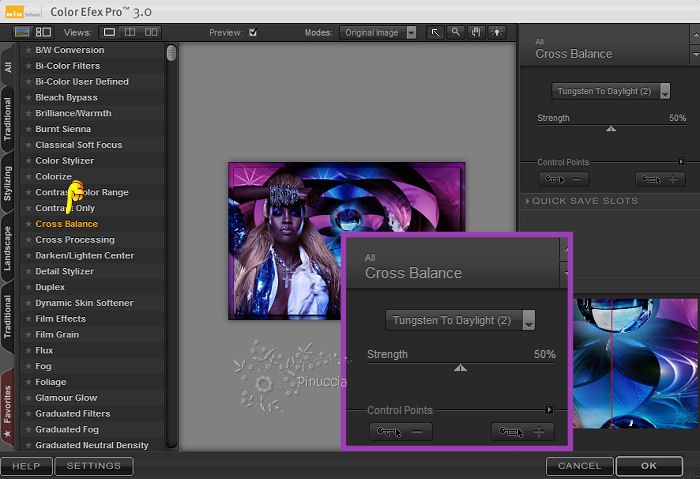Click the filter list display icon at top-left
Screen dimensions: 700x479
coord(22,33)
